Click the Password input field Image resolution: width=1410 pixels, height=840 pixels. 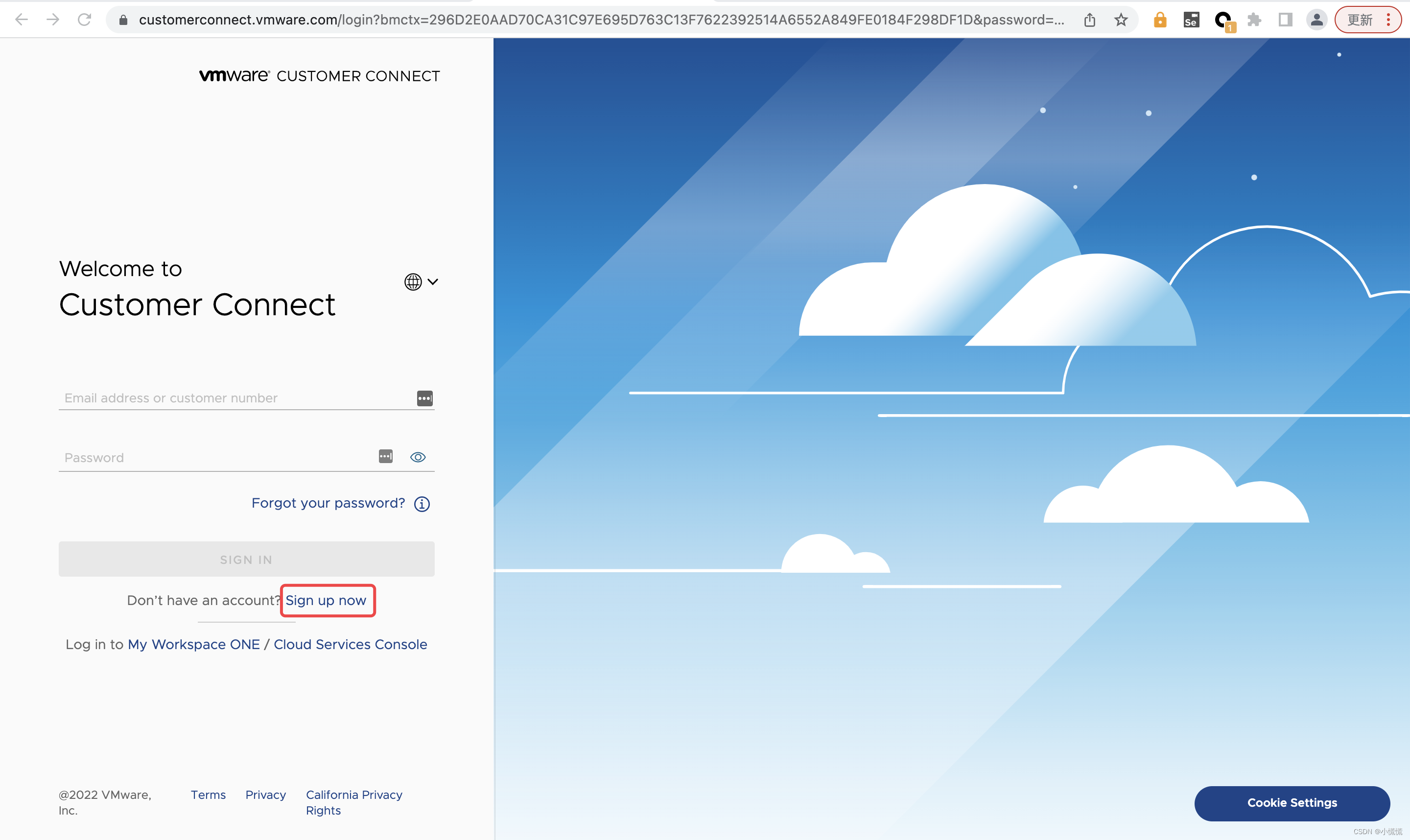pos(215,457)
